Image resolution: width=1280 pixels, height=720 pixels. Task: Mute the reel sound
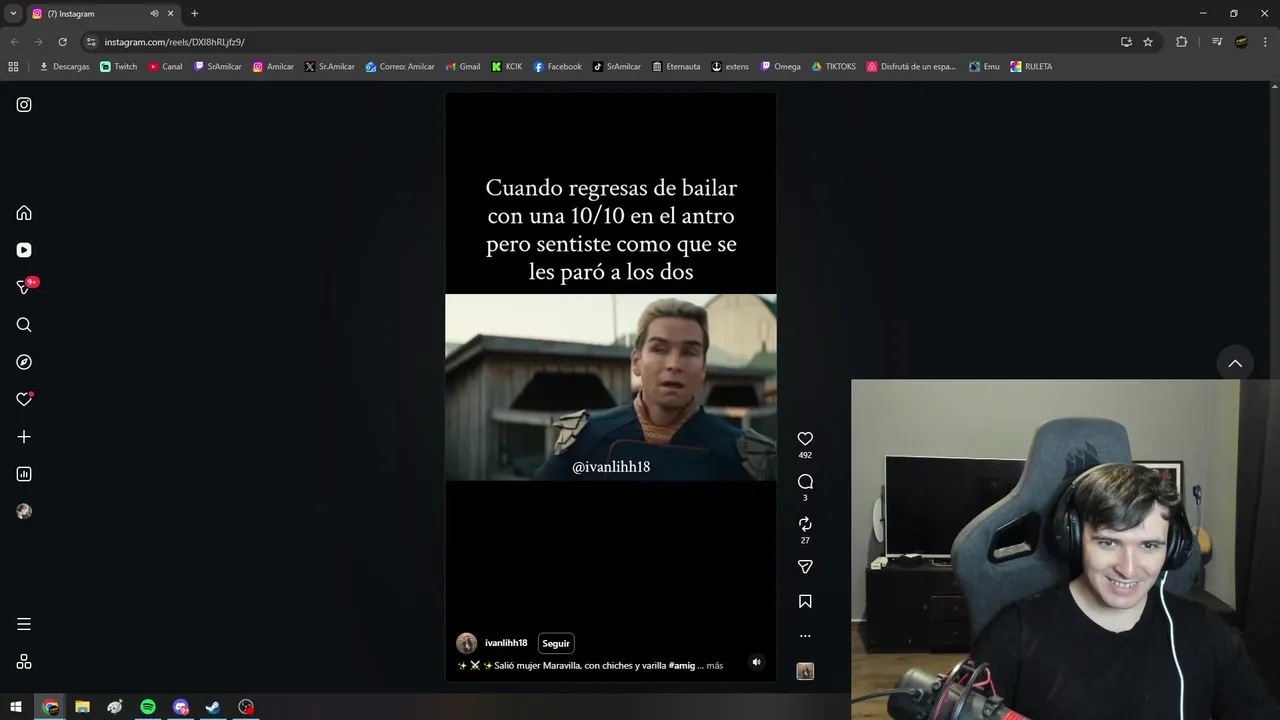pyautogui.click(x=756, y=662)
